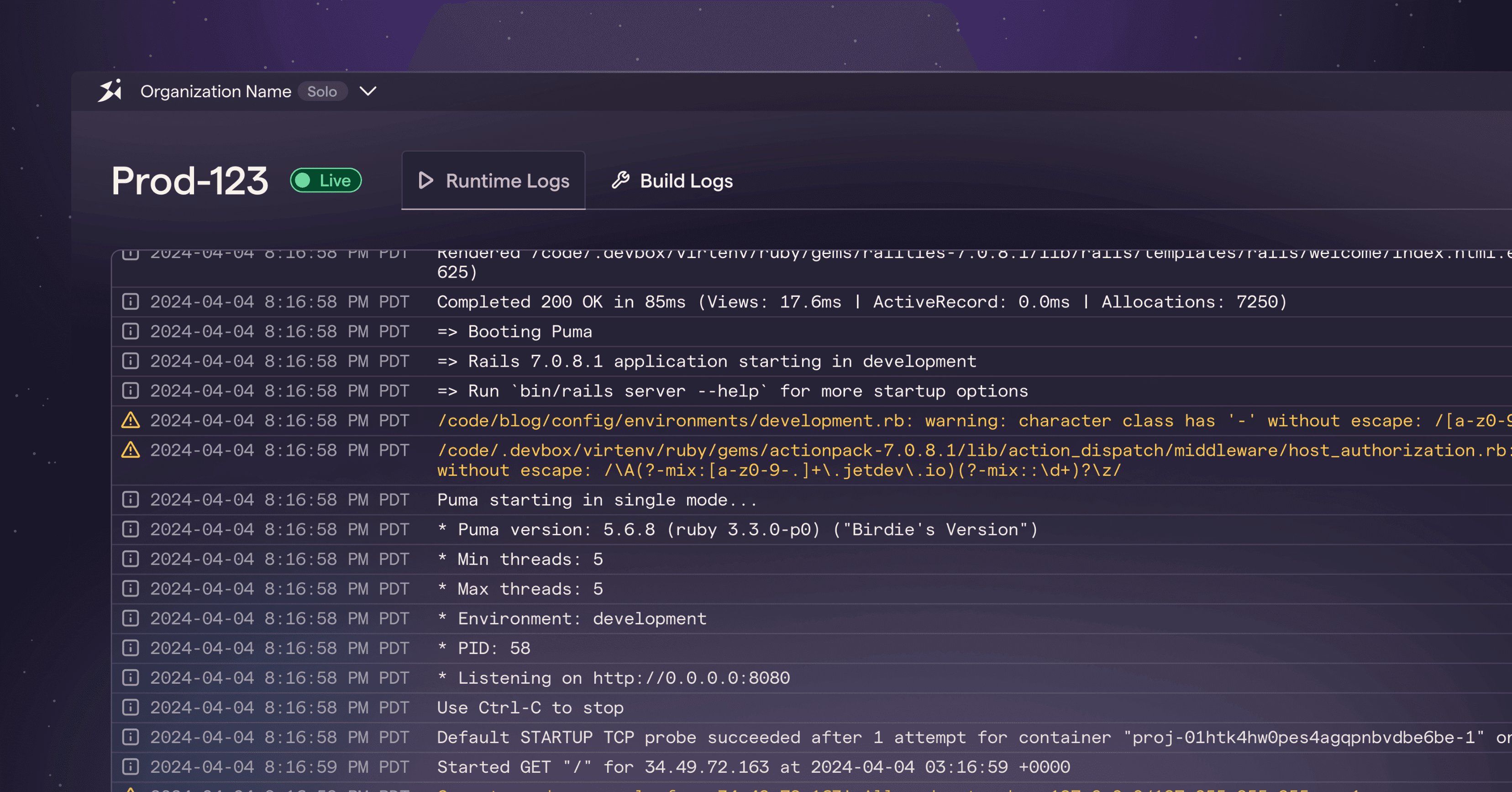Click the info icon on Booting Puma line
1512x792 pixels.
(x=131, y=331)
